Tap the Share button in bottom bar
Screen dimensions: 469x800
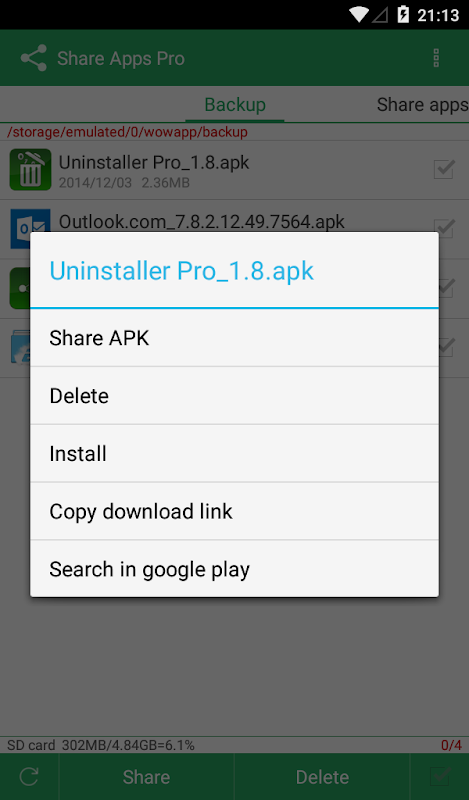pos(146,777)
